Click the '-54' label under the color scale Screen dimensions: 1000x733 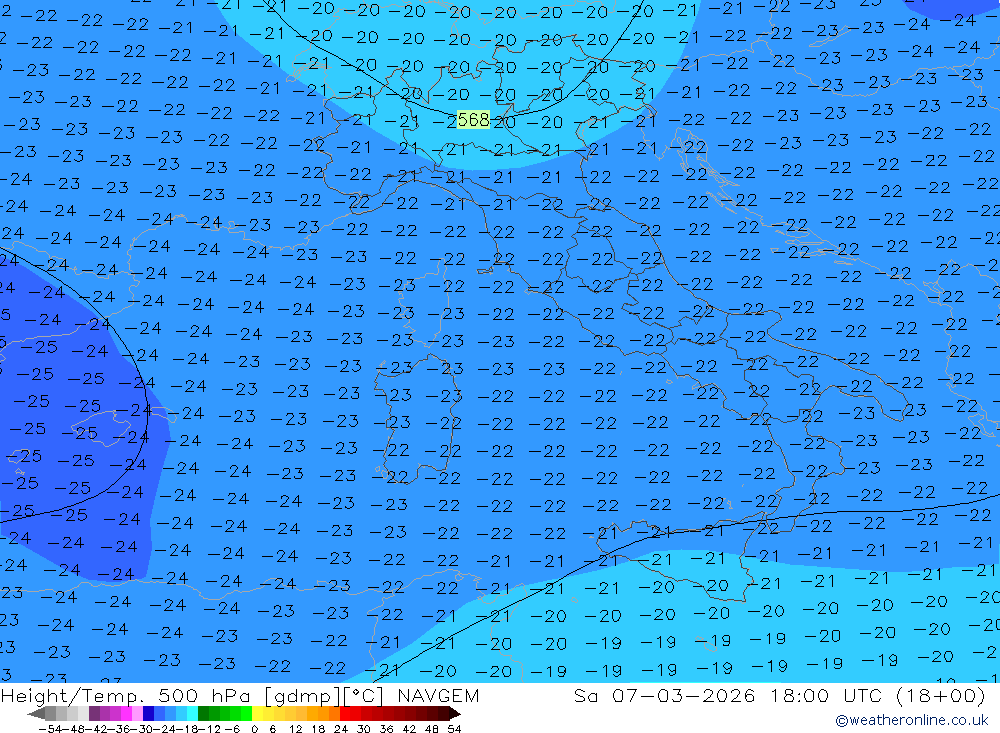(50, 729)
